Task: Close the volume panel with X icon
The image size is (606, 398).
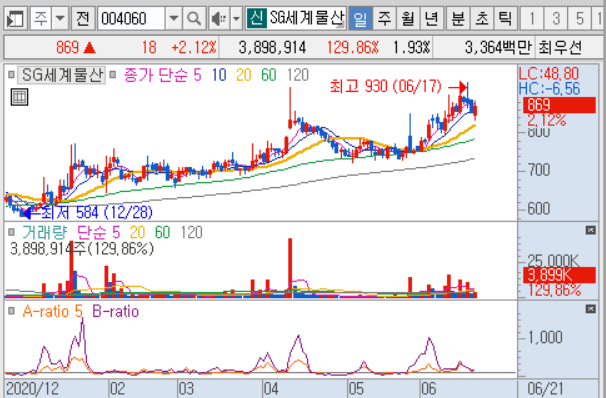Action: (590, 230)
